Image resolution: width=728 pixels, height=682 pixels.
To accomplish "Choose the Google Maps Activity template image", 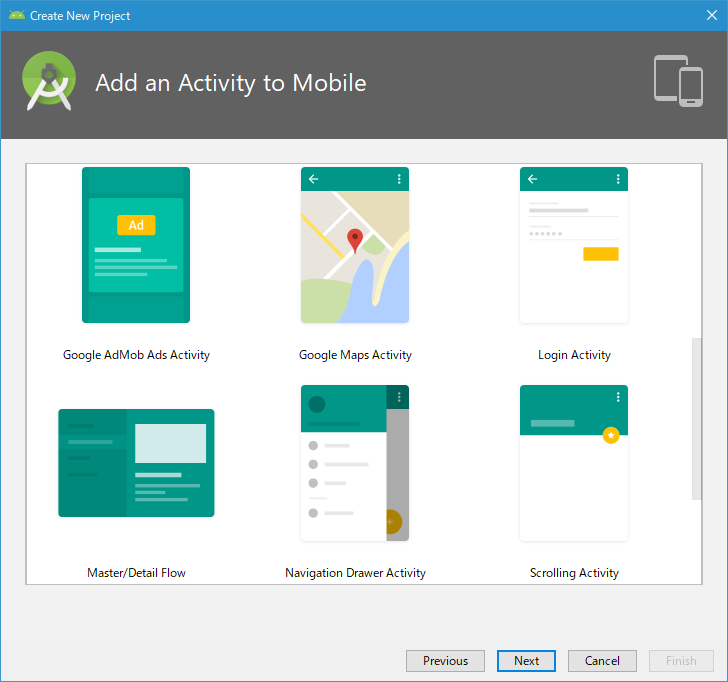I will tap(355, 245).
